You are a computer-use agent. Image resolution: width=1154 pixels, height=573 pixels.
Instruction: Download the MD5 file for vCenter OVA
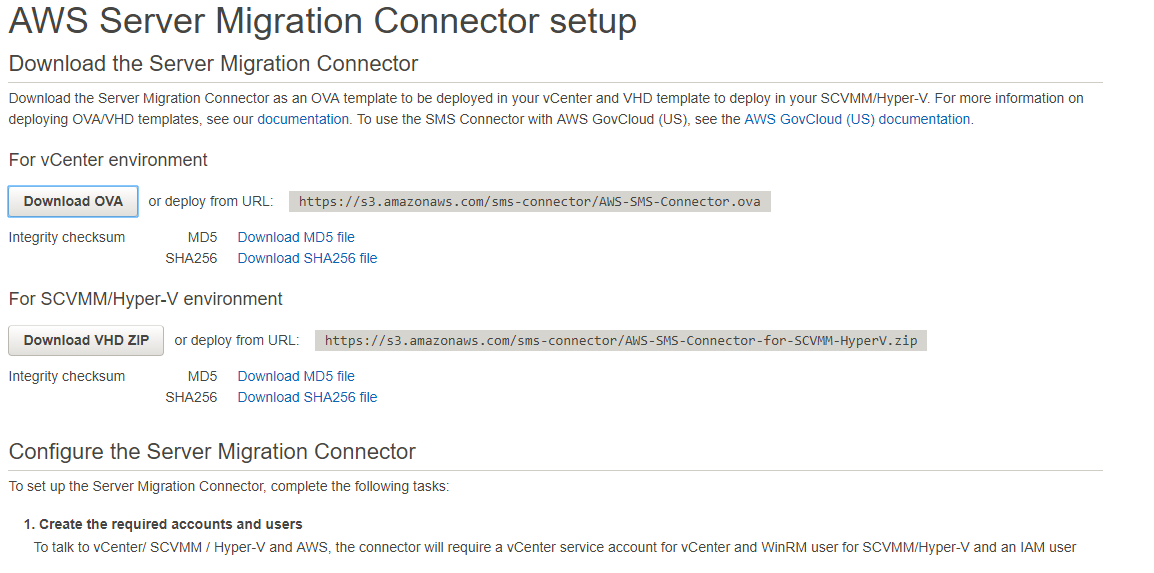click(296, 237)
